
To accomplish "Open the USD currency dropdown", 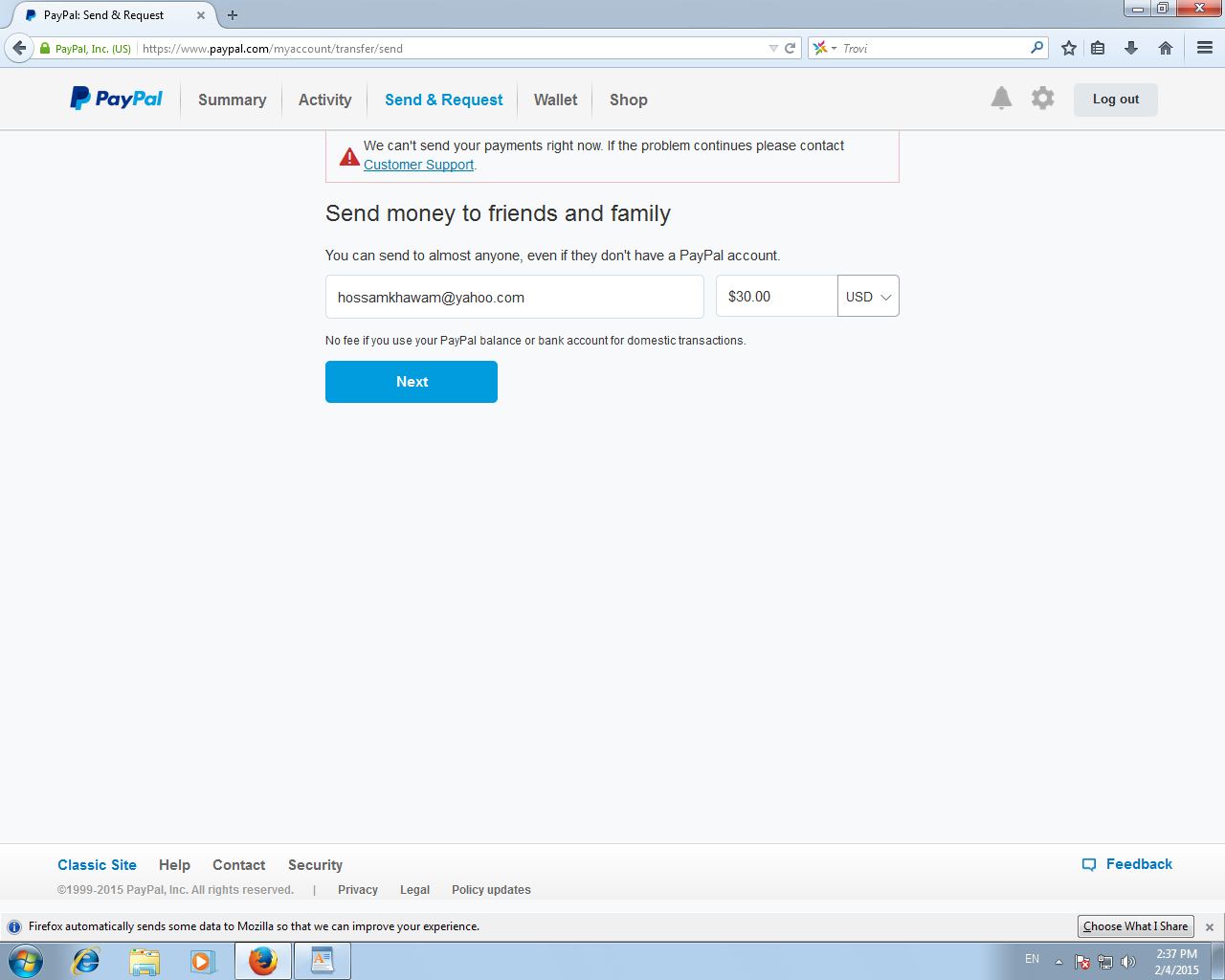I will click(868, 296).
